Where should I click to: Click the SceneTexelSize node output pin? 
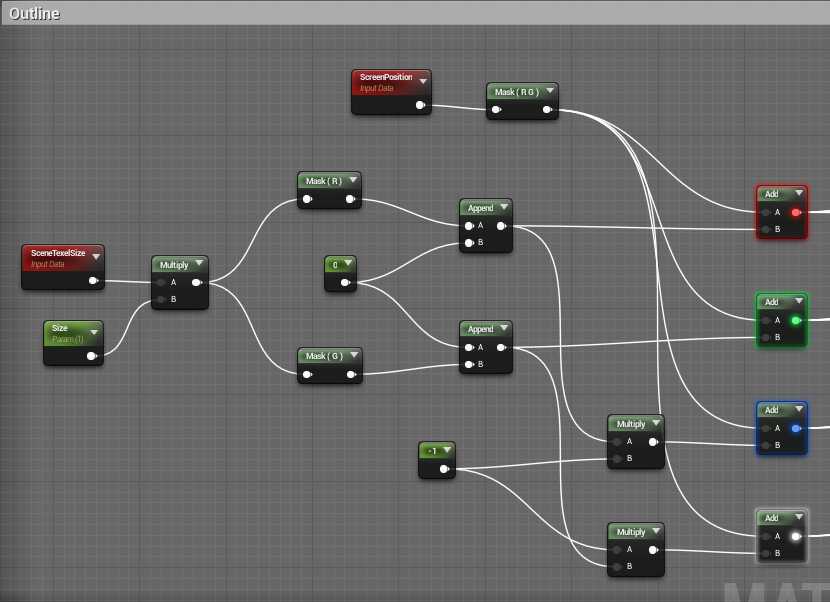(93, 281)
